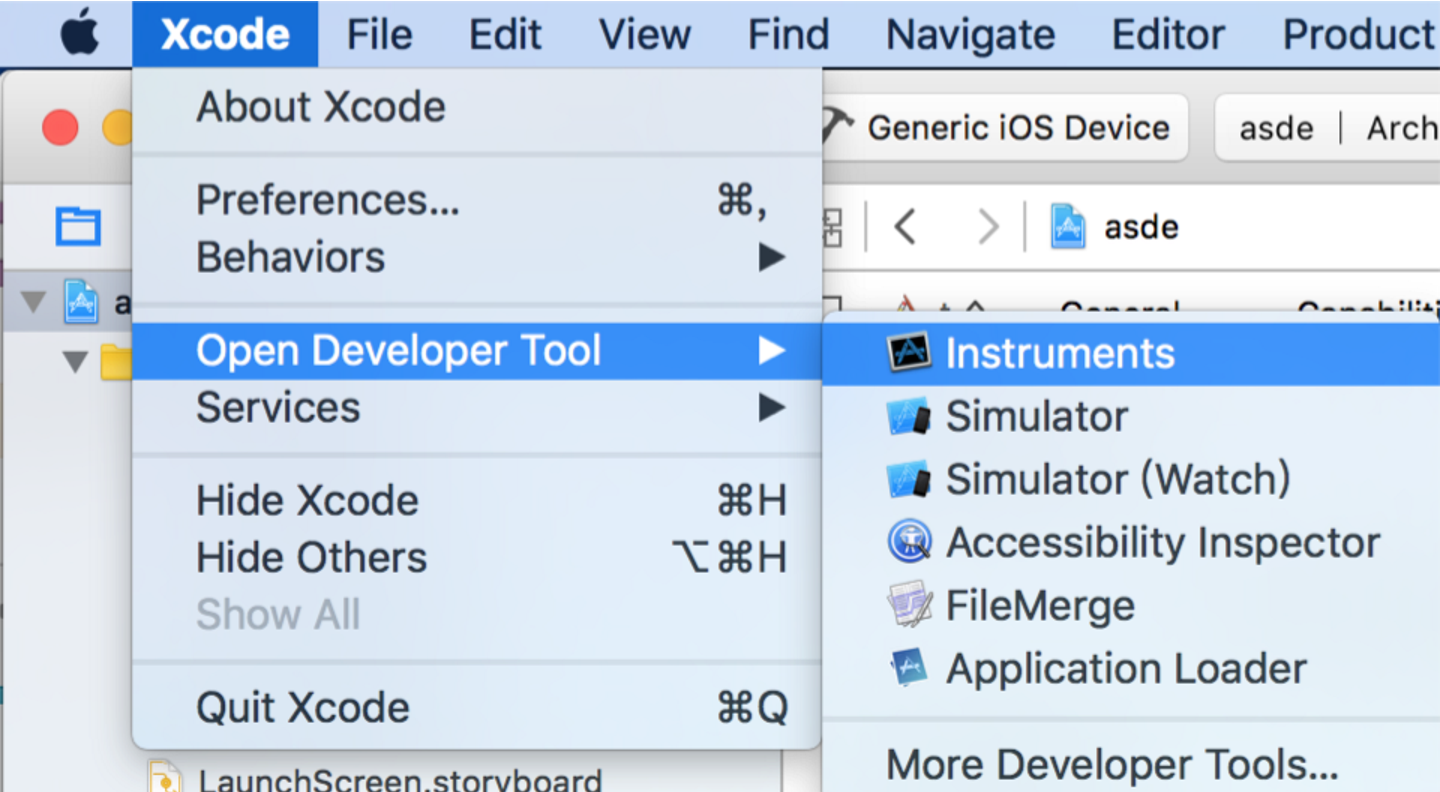Open Simulator (Watch)
1440x792 pixels.
point(1131,479)
